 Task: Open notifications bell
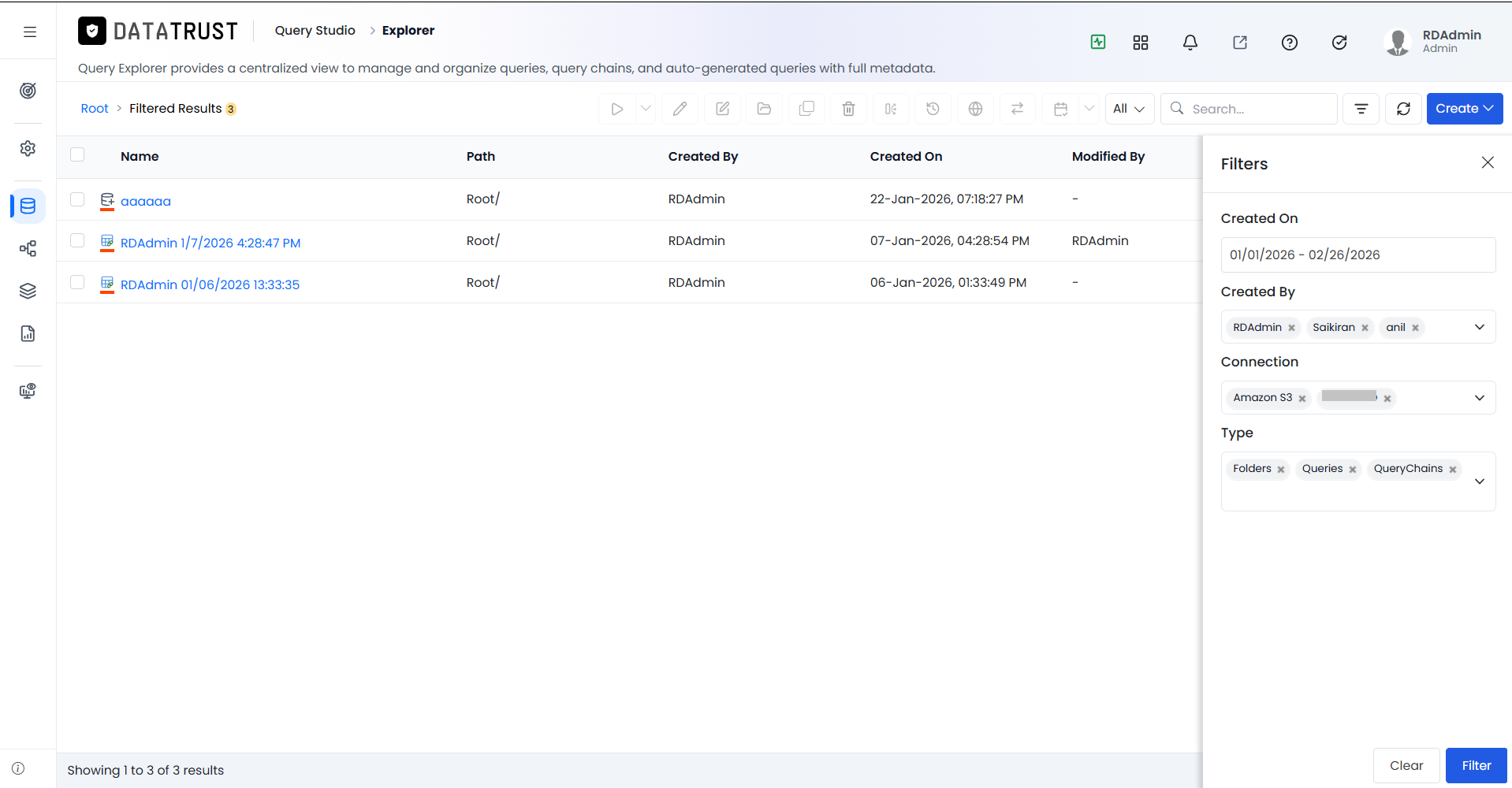pos(1190,43)
